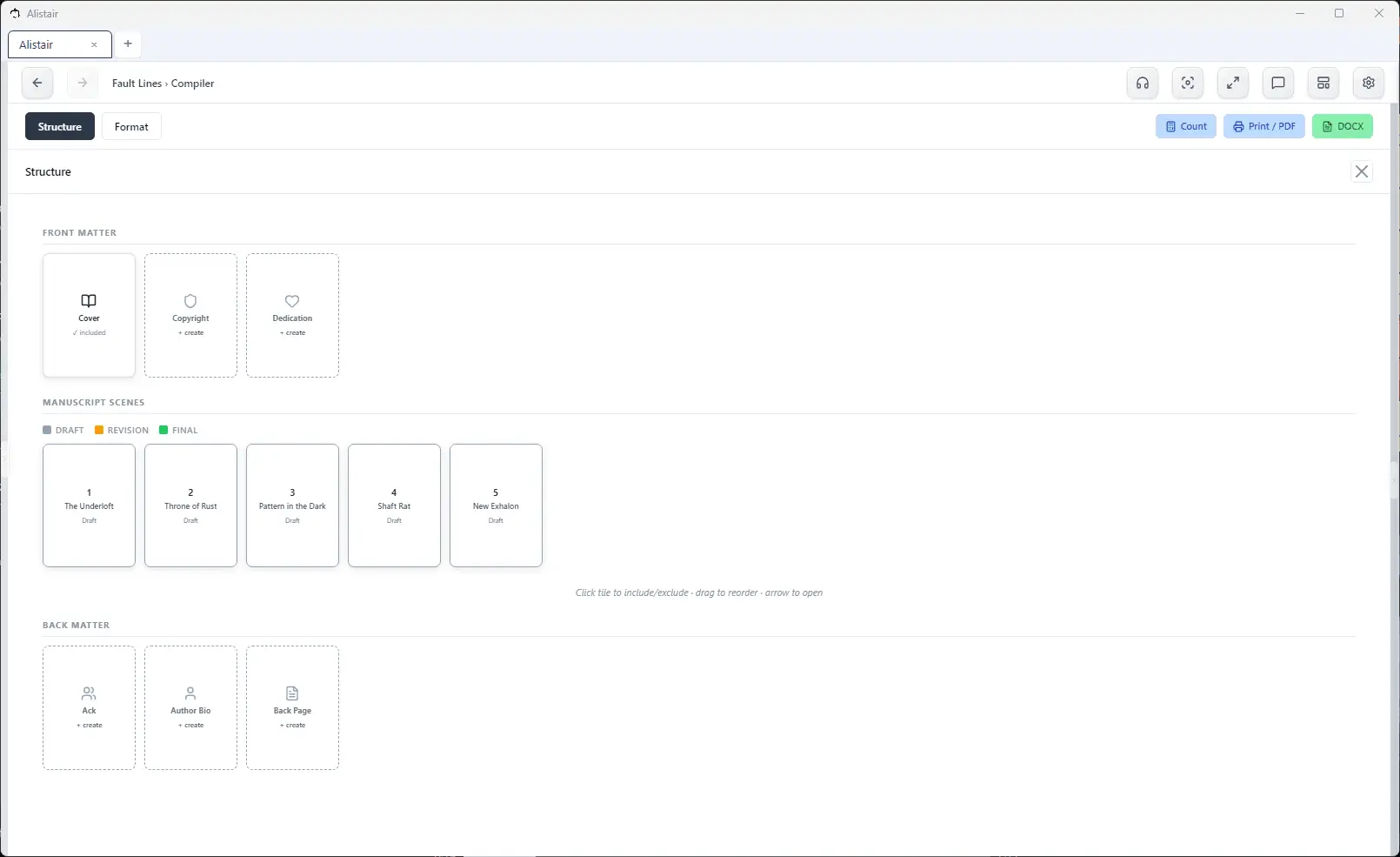1400x857 pixels.
Task: Open a new tab with plus
Action: (x=128, y=44)
